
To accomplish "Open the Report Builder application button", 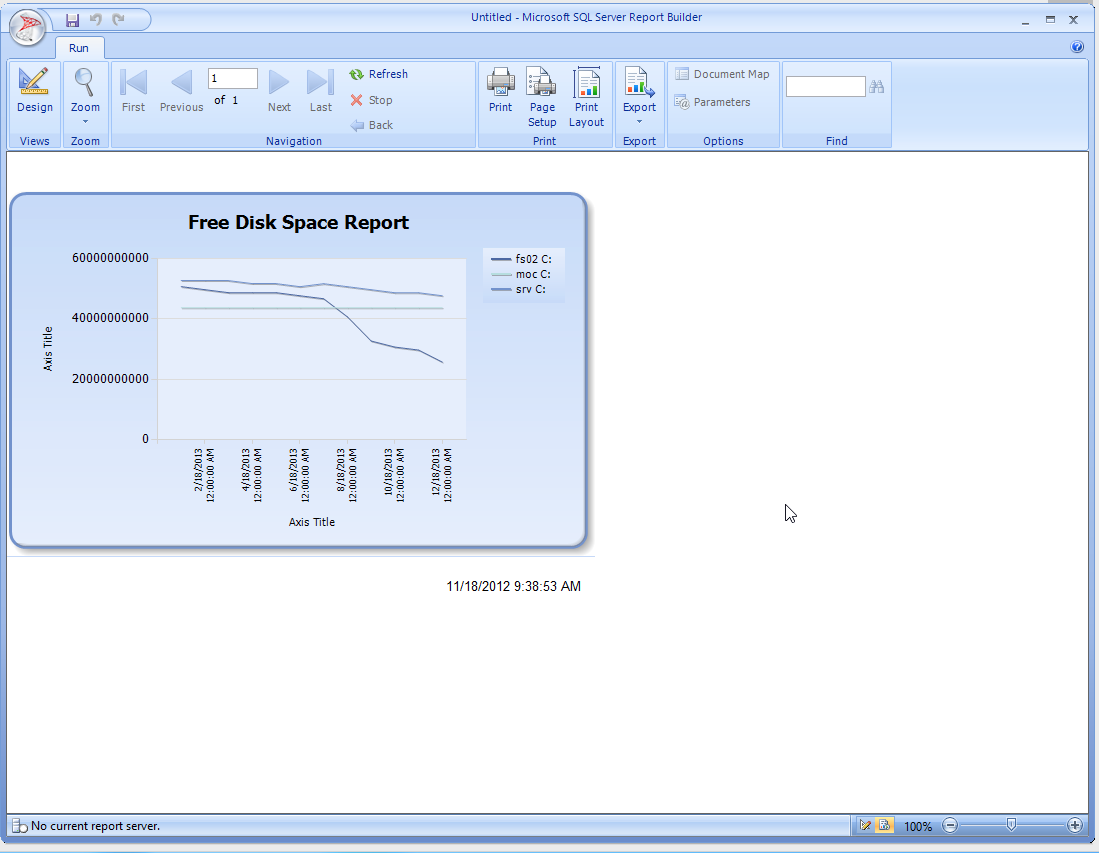I will point(27,27).
